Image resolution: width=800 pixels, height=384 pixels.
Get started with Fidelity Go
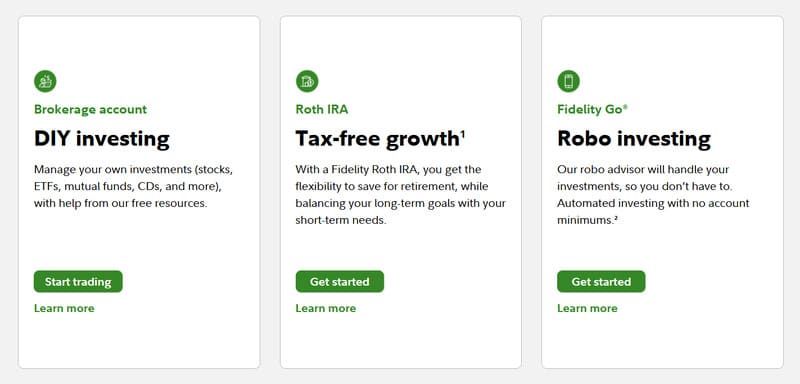coord(601,281)
